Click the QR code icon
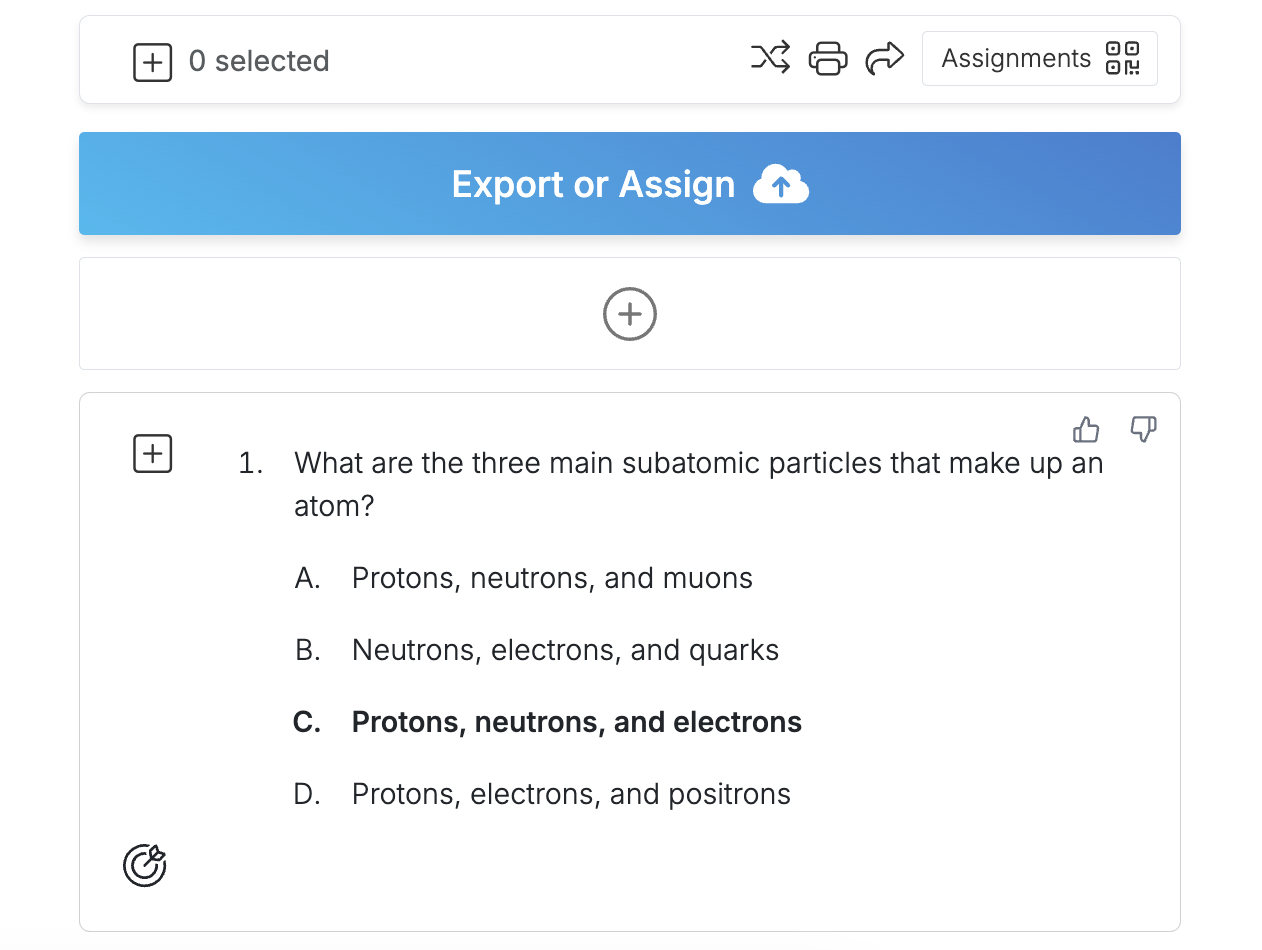The image size is (1262, 950). tap(1122, 58)
